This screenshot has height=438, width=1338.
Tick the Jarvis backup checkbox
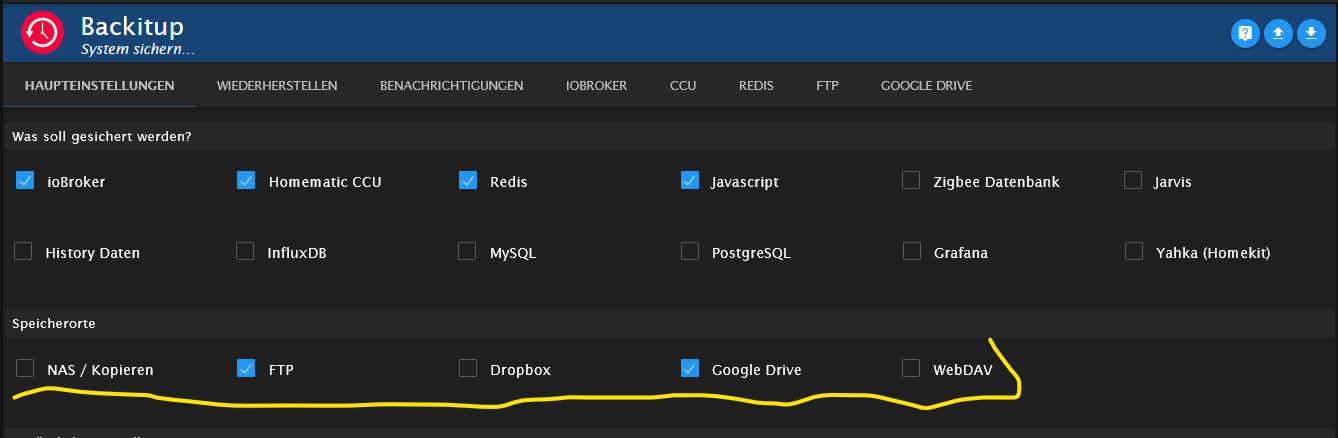click(1133, 180)
